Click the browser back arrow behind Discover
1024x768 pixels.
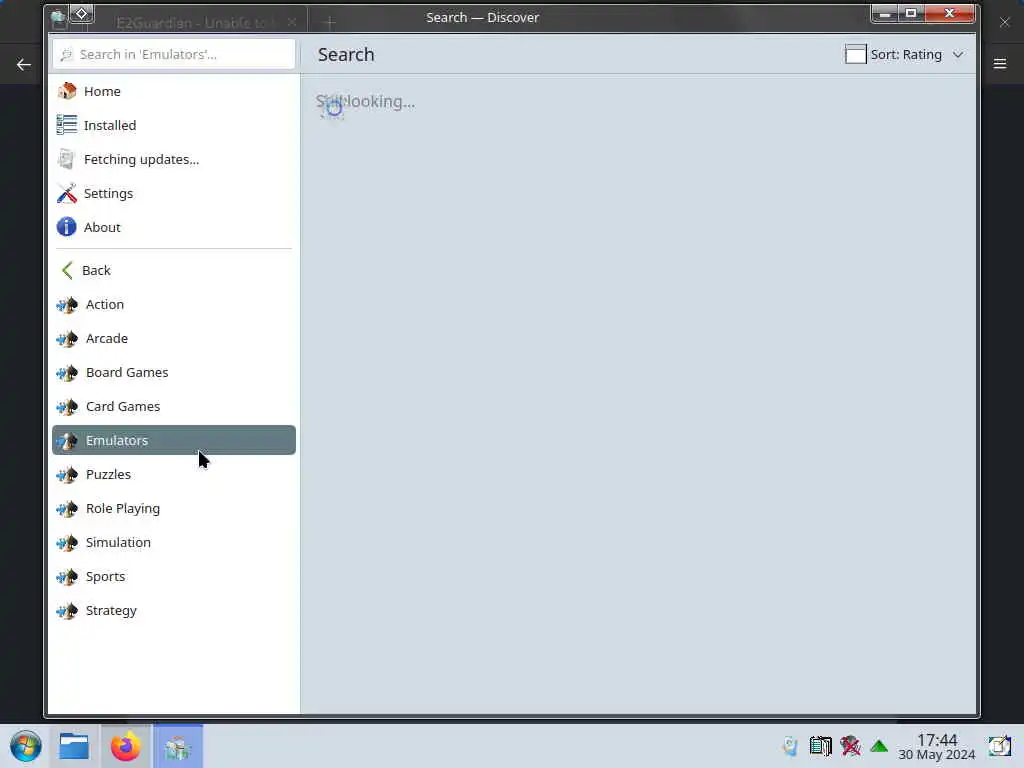tap(24, 65)
